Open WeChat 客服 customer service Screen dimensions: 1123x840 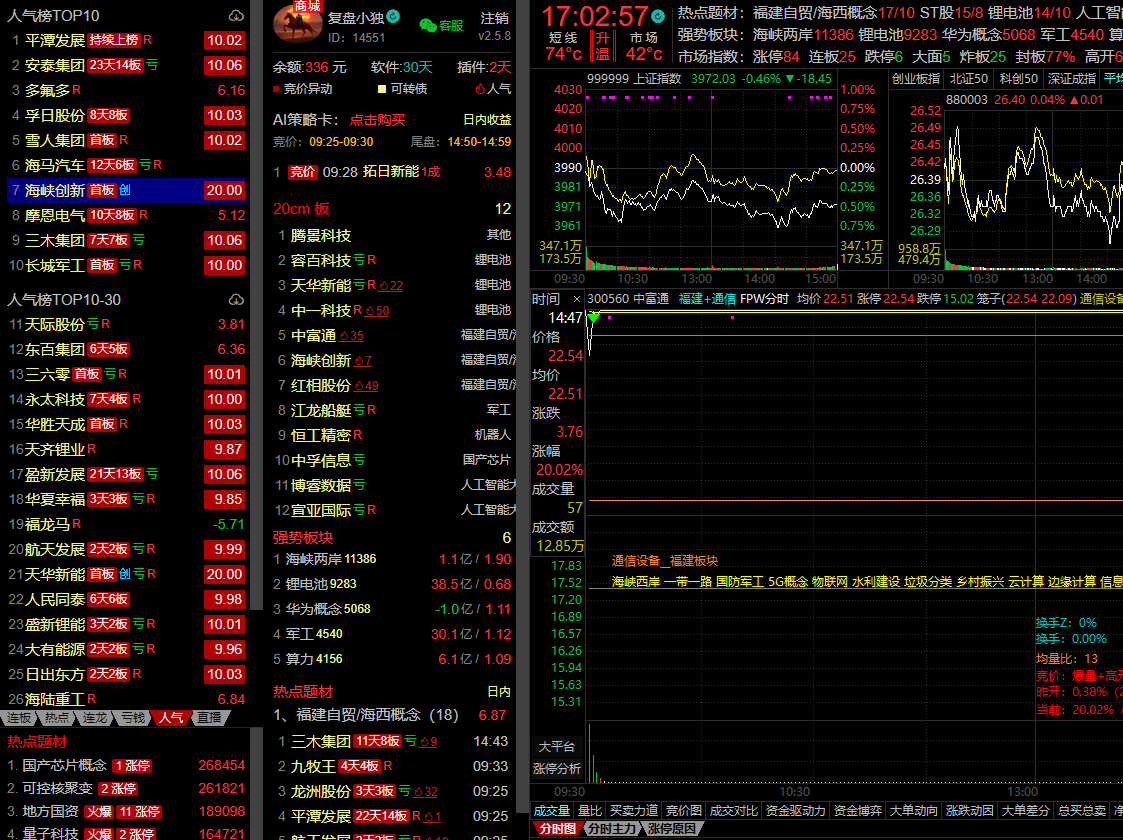[441, 25]
